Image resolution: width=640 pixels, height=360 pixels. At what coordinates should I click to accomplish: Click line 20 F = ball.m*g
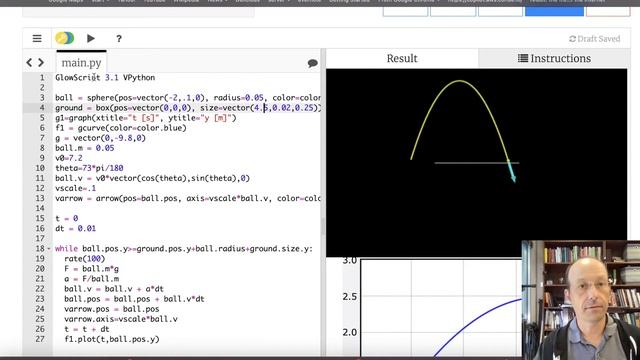tap(91, 269)
